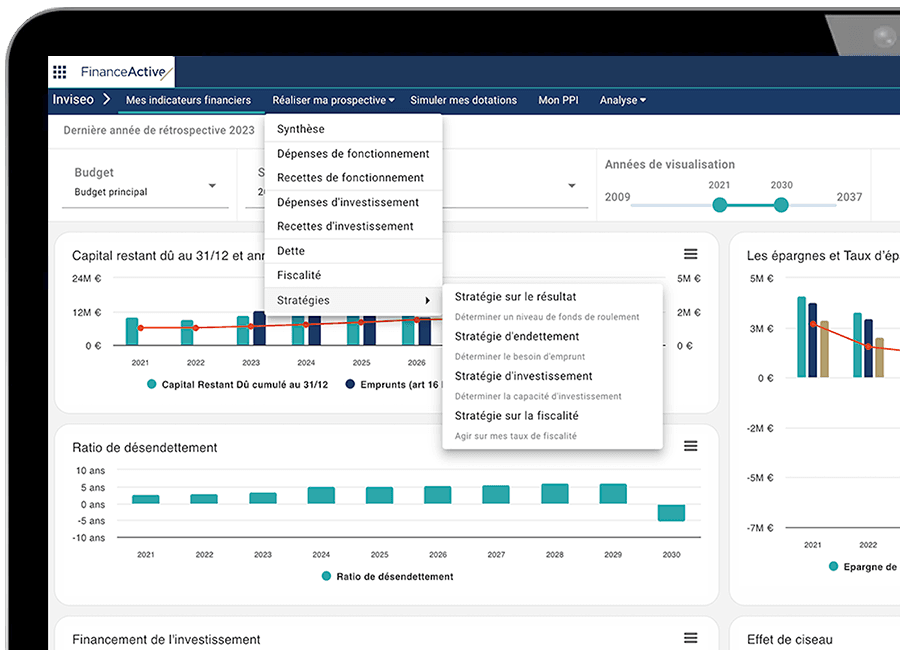Open Capital restant dû chart hamburger menu

[x=690, y=254]
